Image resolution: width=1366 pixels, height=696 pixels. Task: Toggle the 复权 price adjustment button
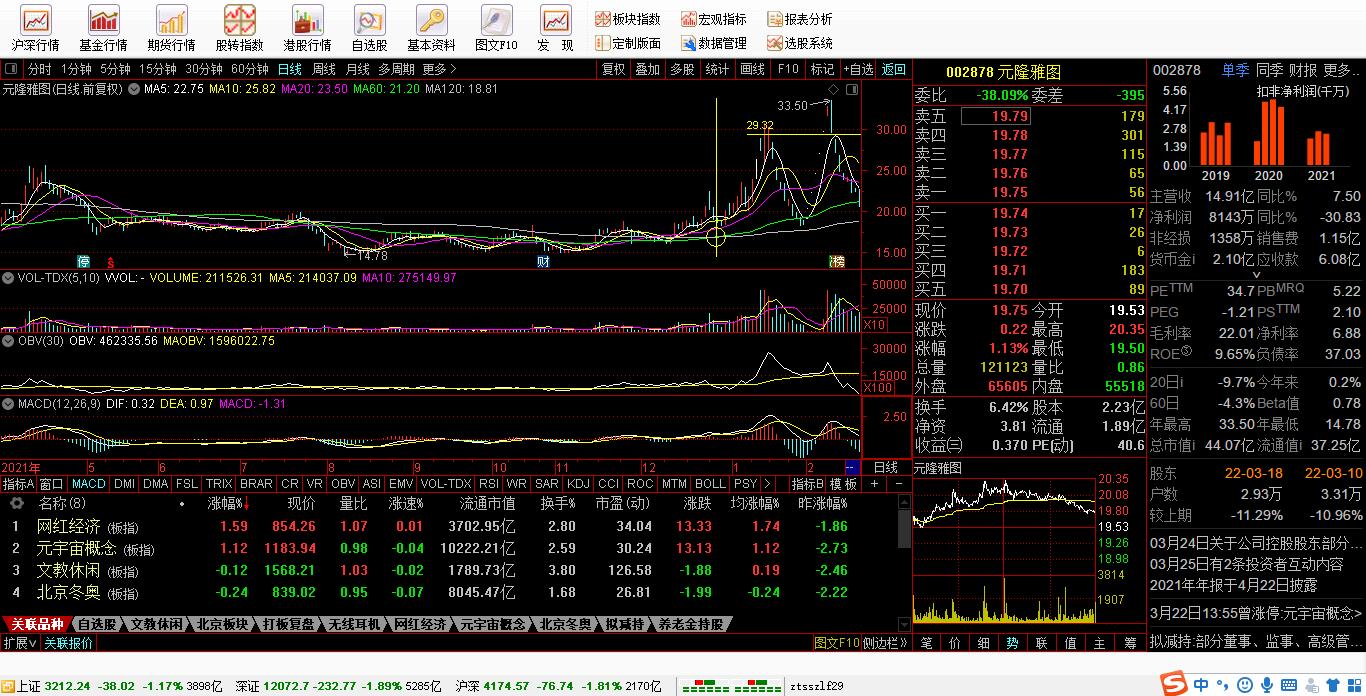(x=613, y=69)
